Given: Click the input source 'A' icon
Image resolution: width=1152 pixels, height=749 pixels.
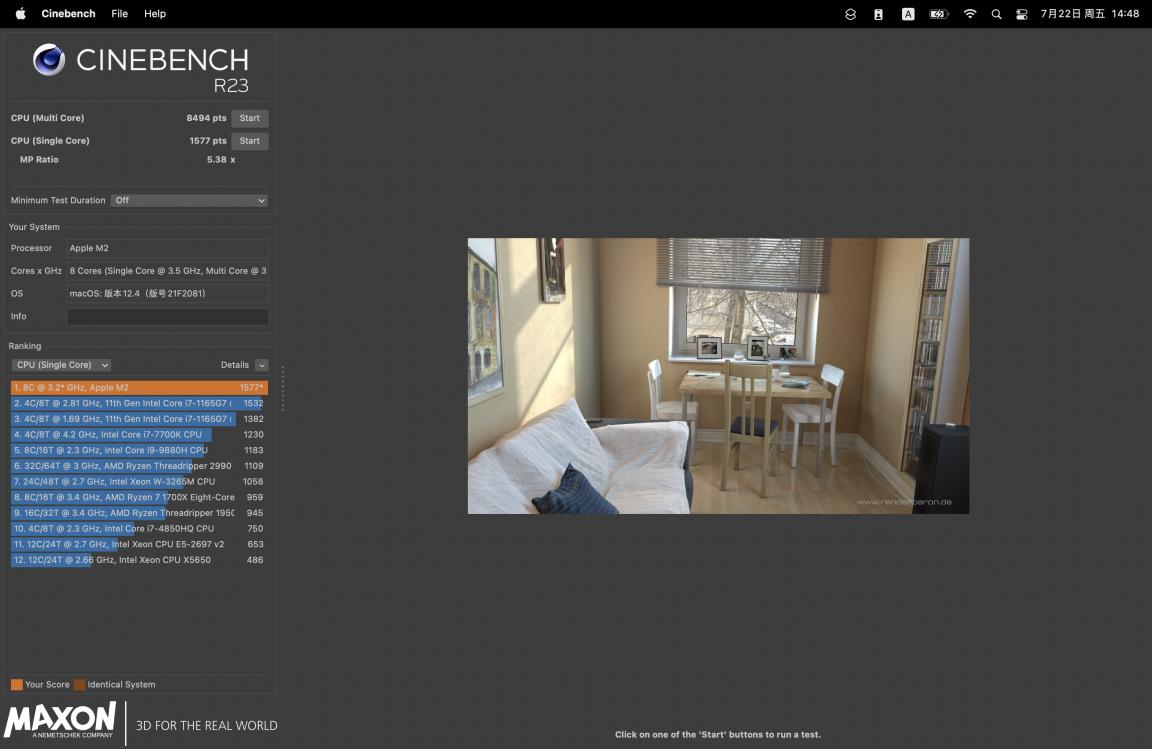Looking at the screenshot, I should point(908,14).
